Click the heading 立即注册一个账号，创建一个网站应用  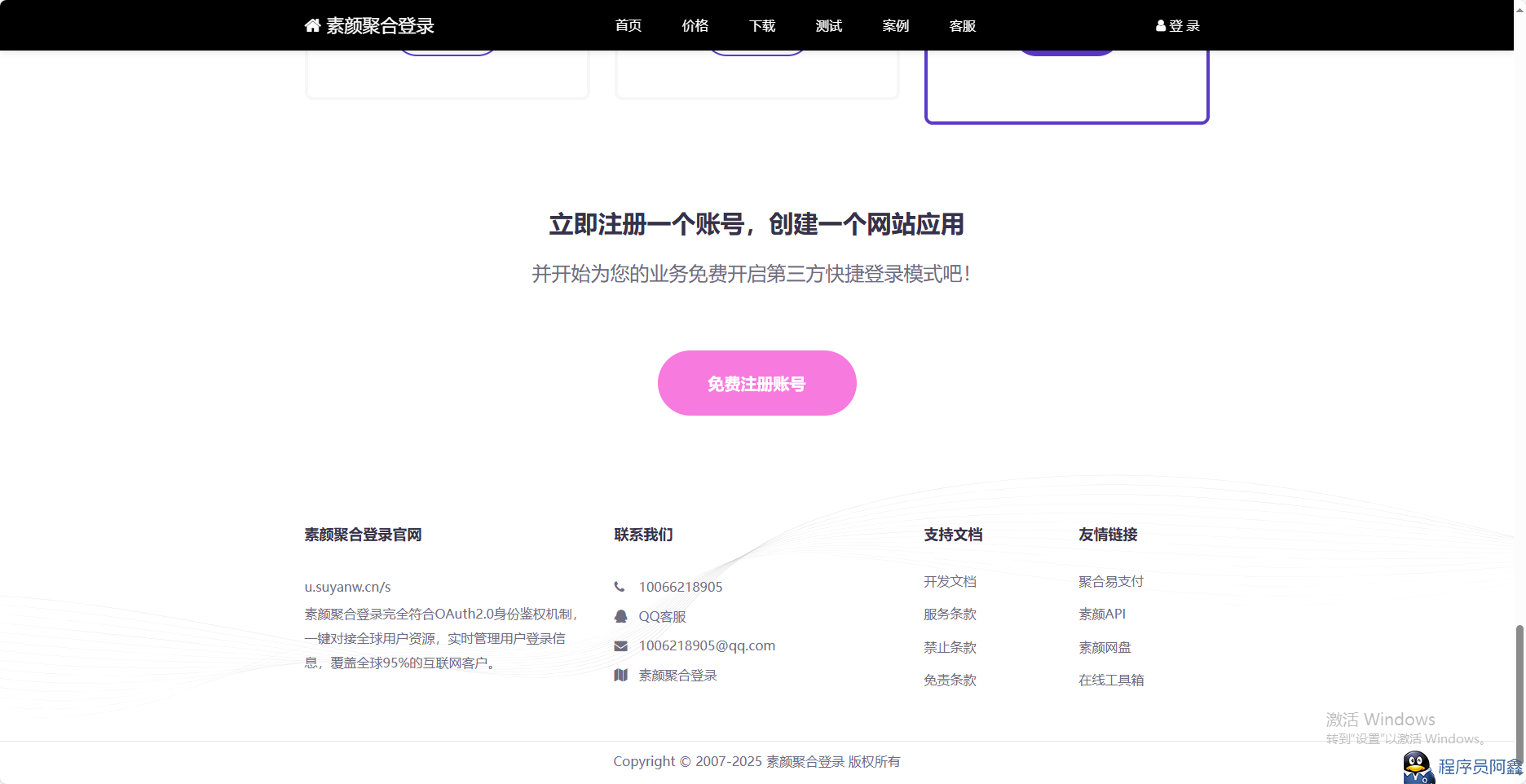click(x=756, y=224)
